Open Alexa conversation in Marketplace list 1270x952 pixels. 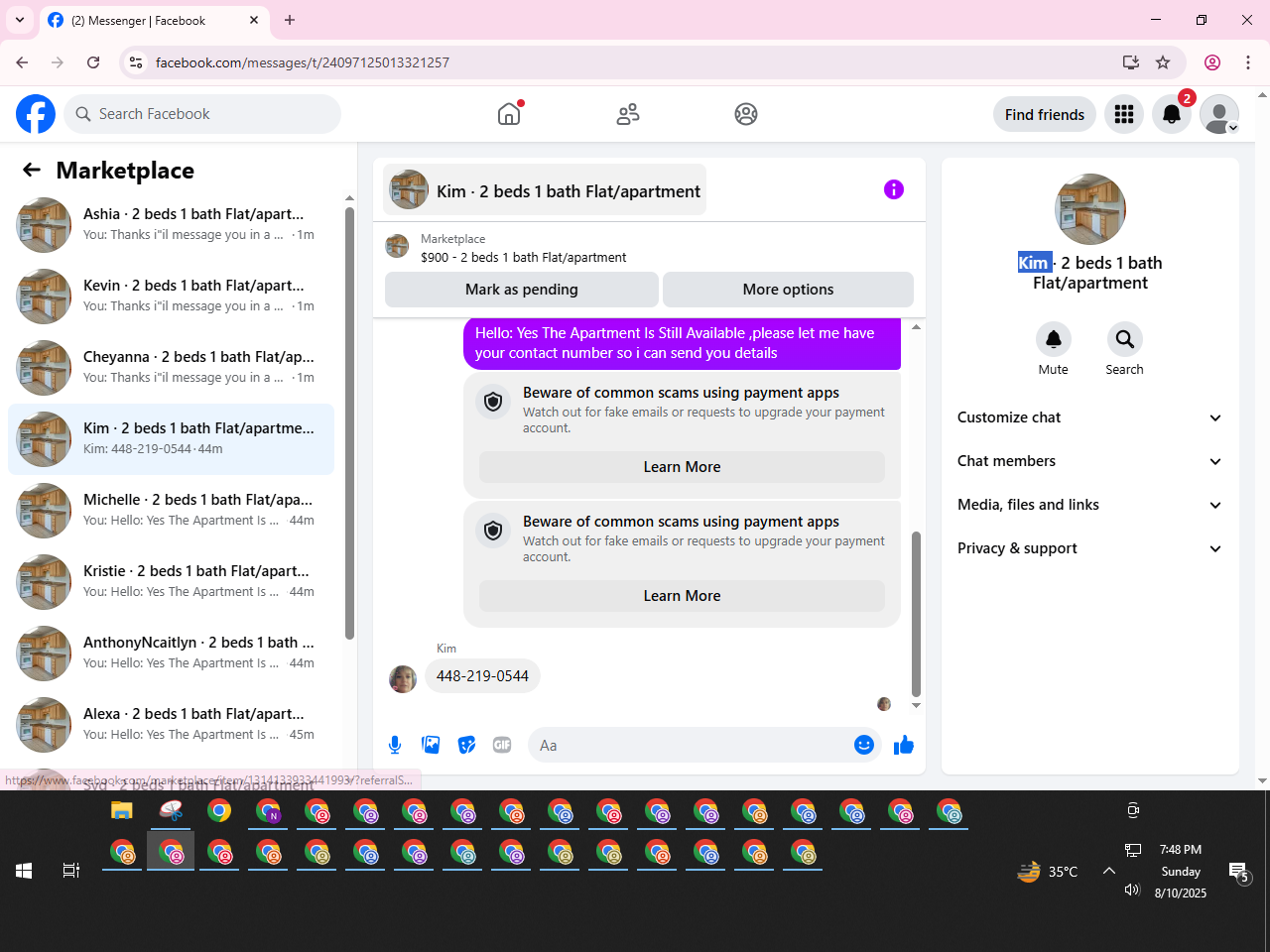point(171,725)
